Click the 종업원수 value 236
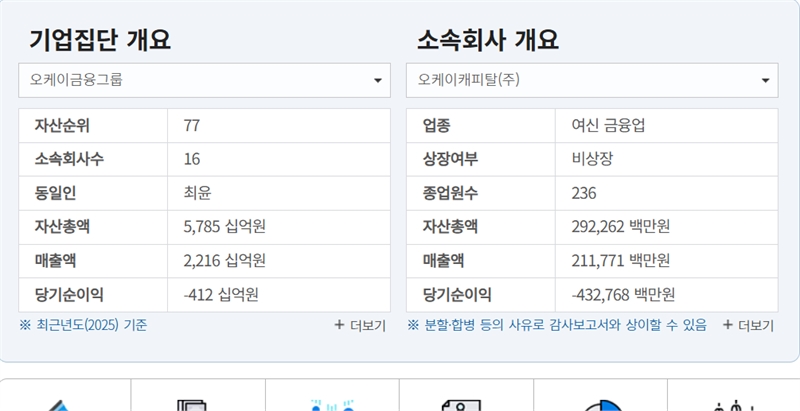Screen dimensions: 800x411 click(x=584, y=193)
